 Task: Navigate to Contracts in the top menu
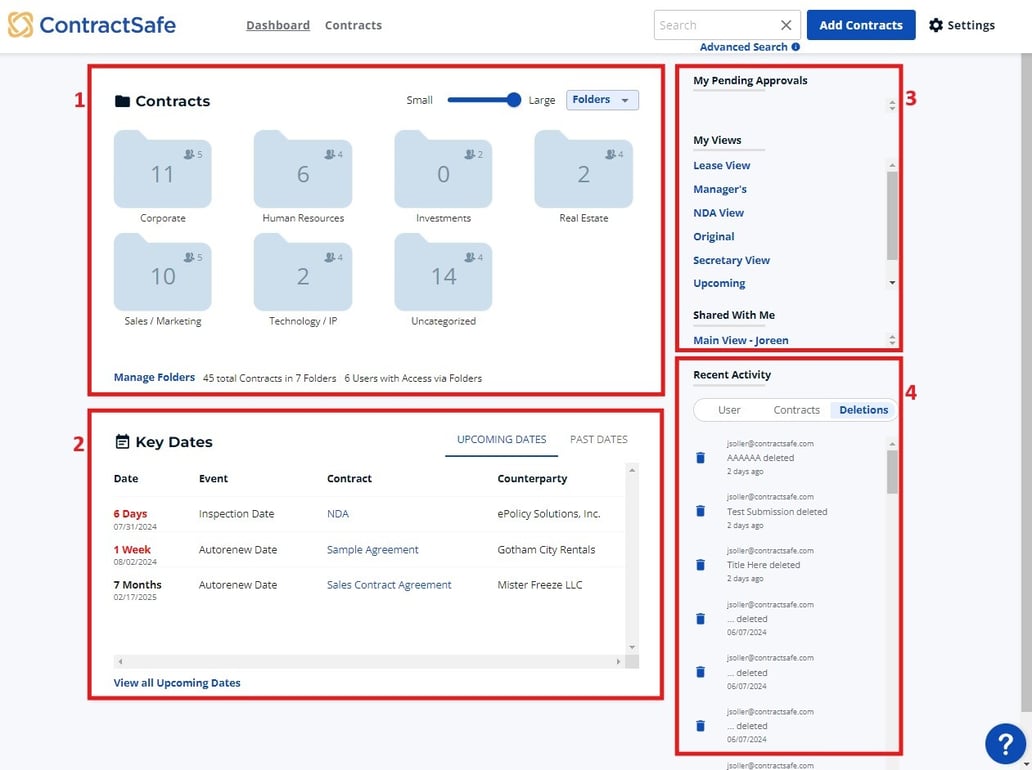pos(353,25)
